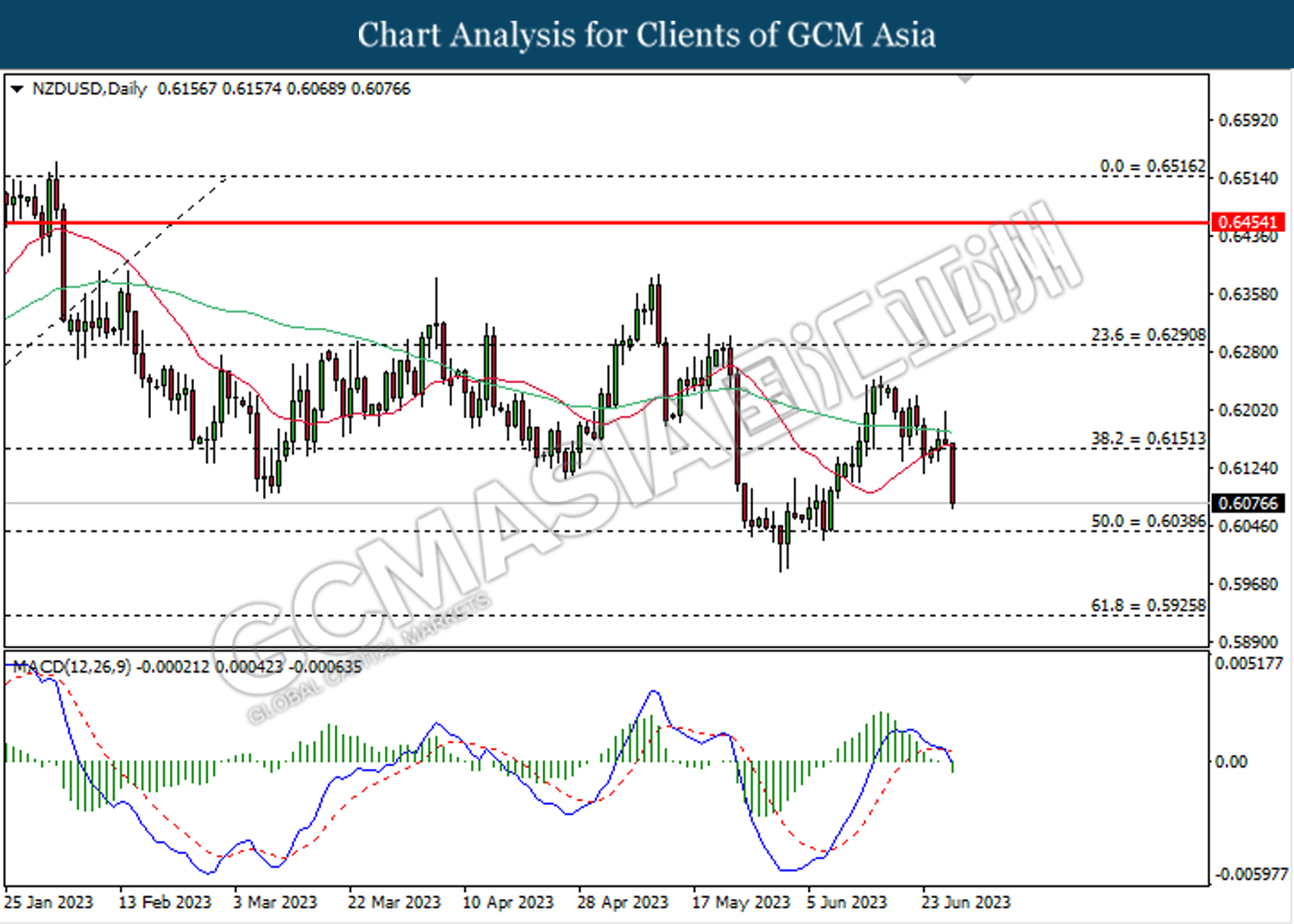The image size is (1294, 924).
Task: Select the NZDUSD,Daily chart title text
Action: [90, 89]
